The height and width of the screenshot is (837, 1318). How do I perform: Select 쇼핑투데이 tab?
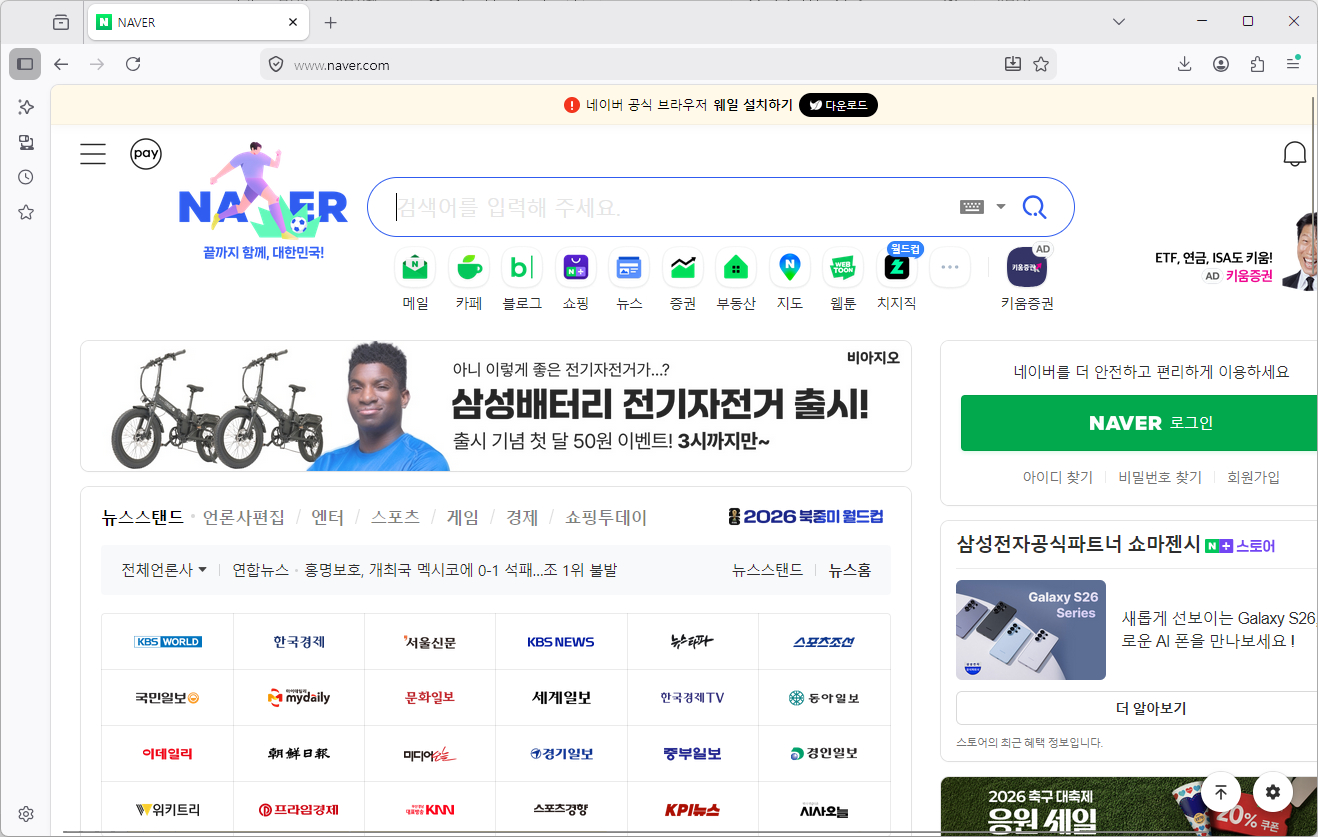click(x=606, y=517)
